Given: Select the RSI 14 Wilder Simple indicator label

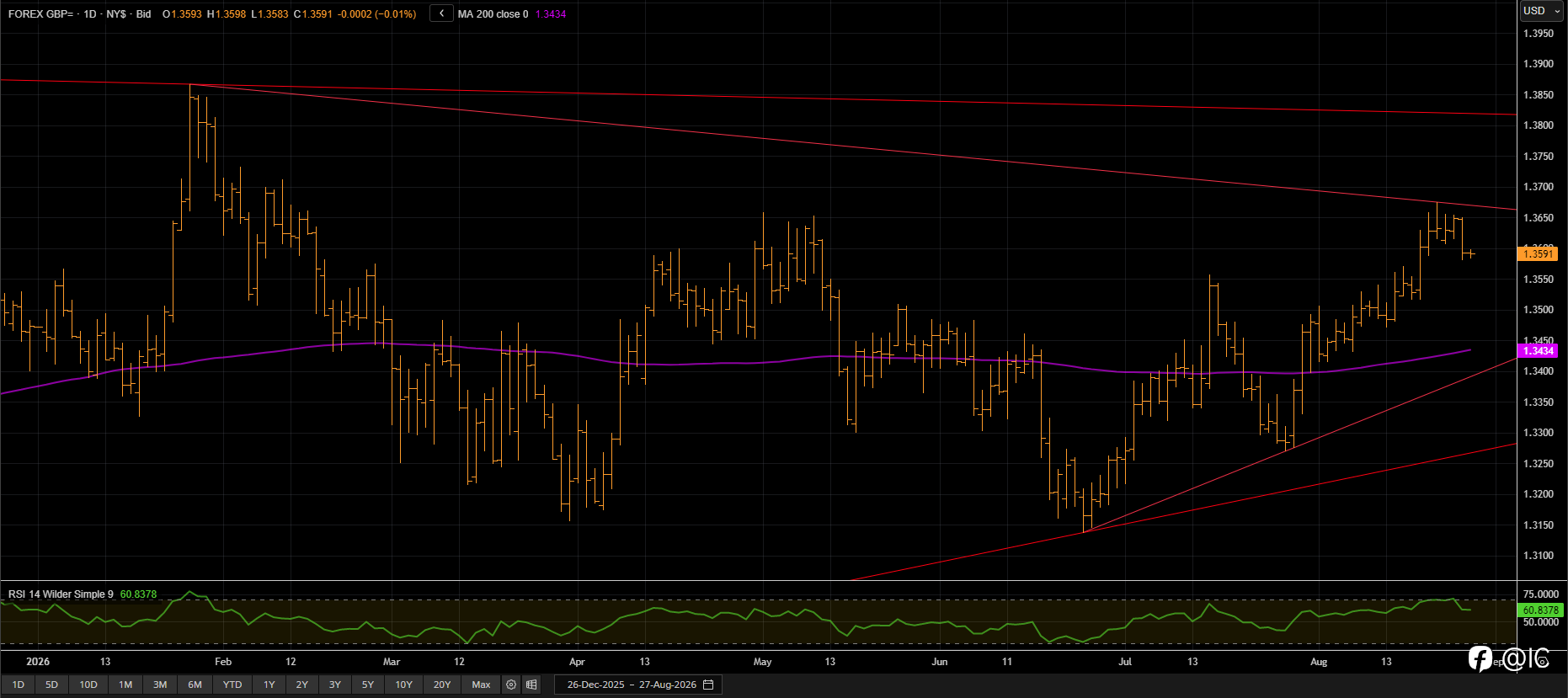Looking at the screenshot, I should tap(61, 594).
